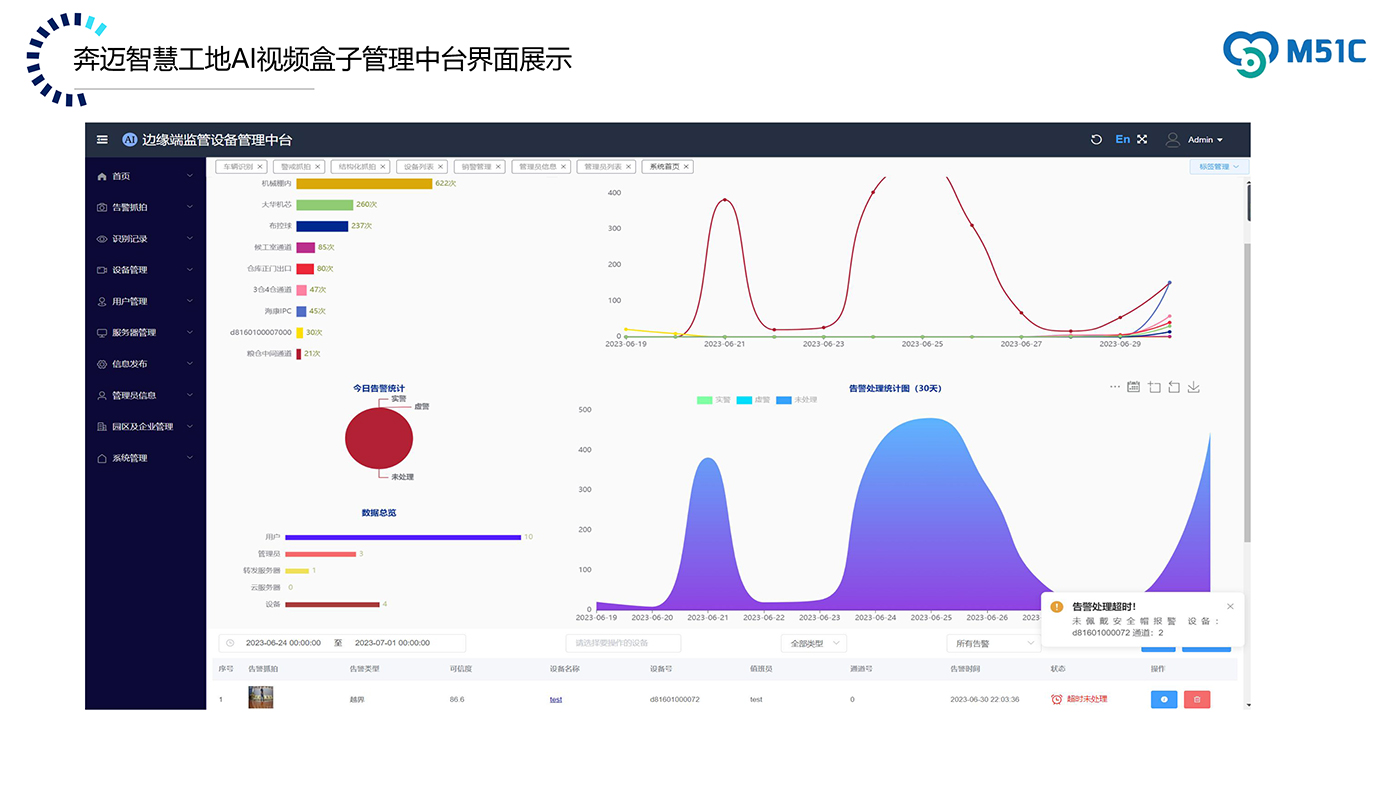
Task: Open the 全部类型 dropdown
Action: [813, 643]
